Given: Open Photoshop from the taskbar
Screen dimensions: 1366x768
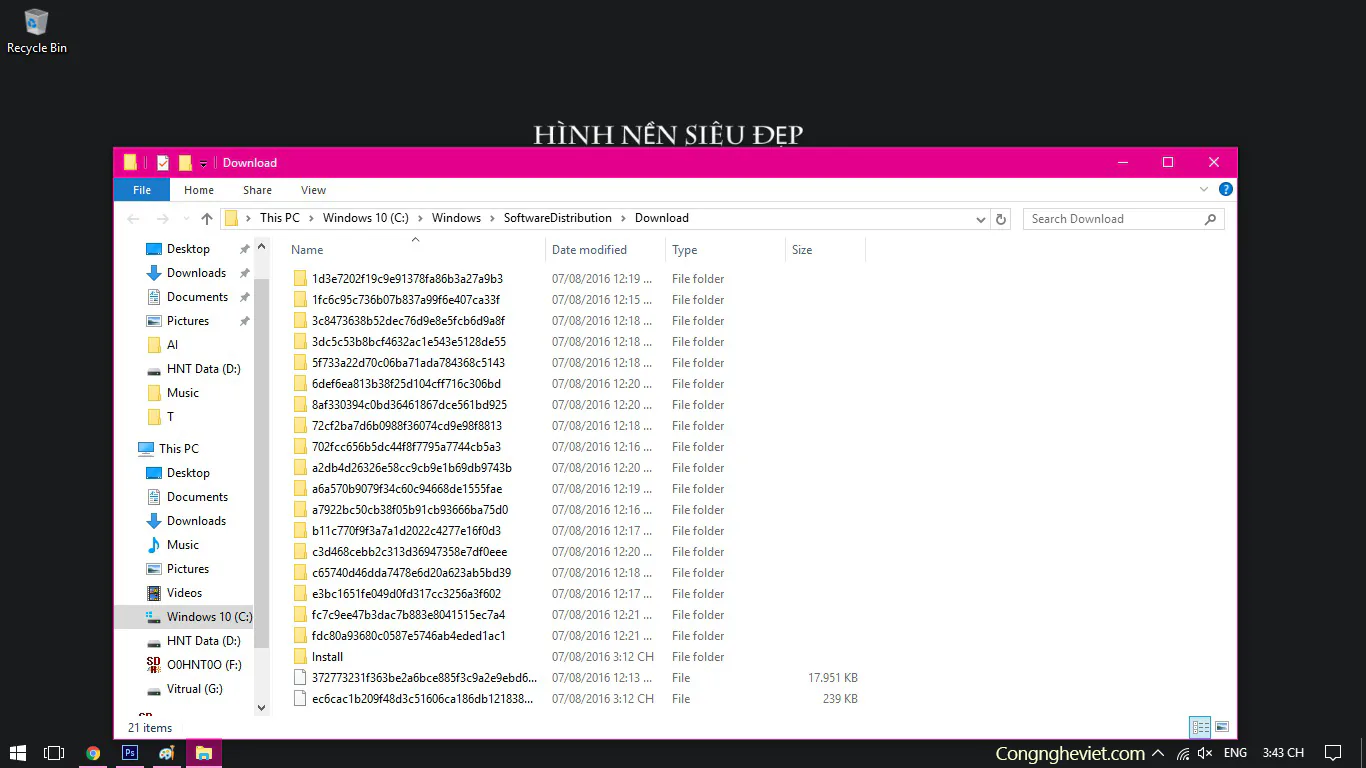Looking at the screenshot, I should click(x=130, y=753).
